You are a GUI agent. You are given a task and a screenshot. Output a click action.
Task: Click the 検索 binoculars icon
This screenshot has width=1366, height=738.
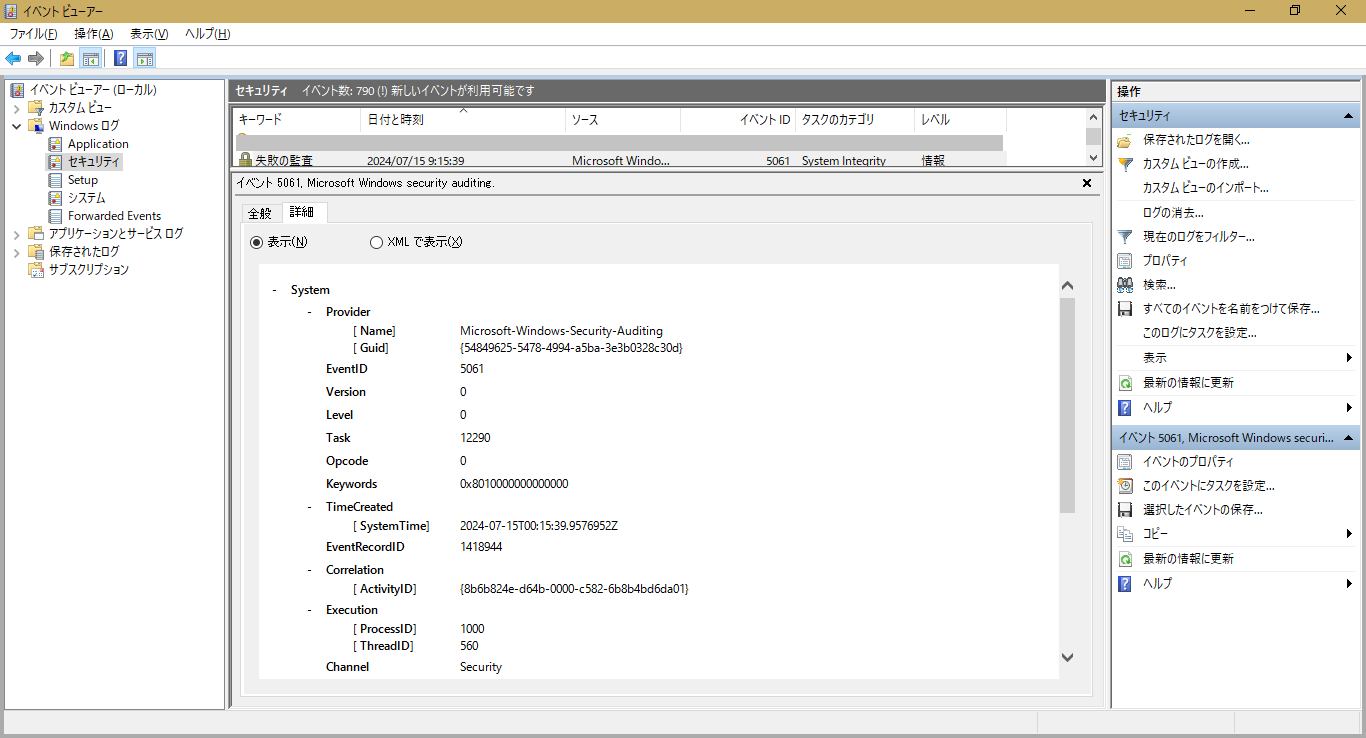(x=1125, y=285)
